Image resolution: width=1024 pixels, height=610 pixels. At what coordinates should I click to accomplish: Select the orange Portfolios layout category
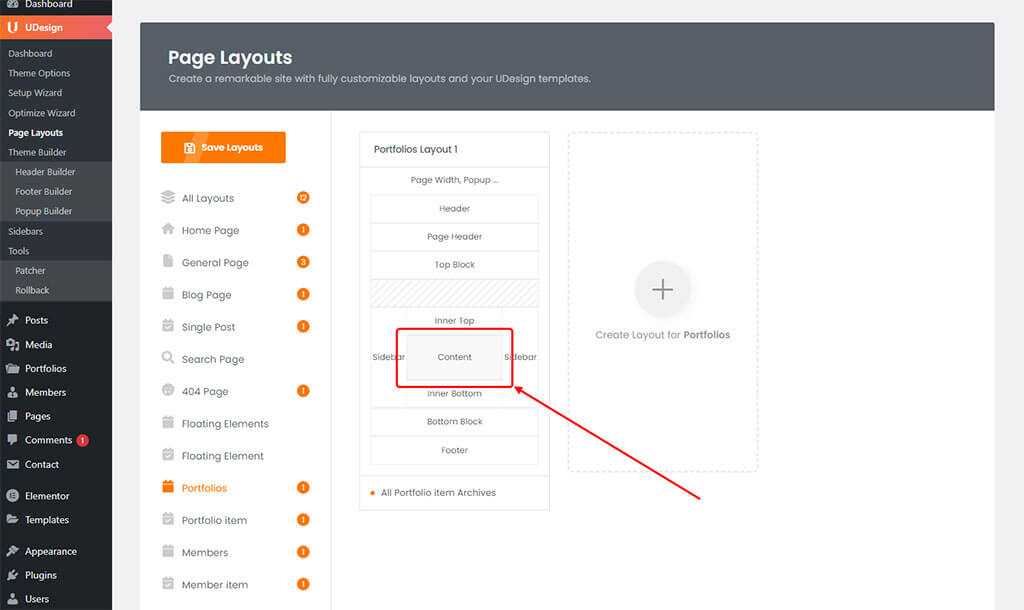click(205, 487)
